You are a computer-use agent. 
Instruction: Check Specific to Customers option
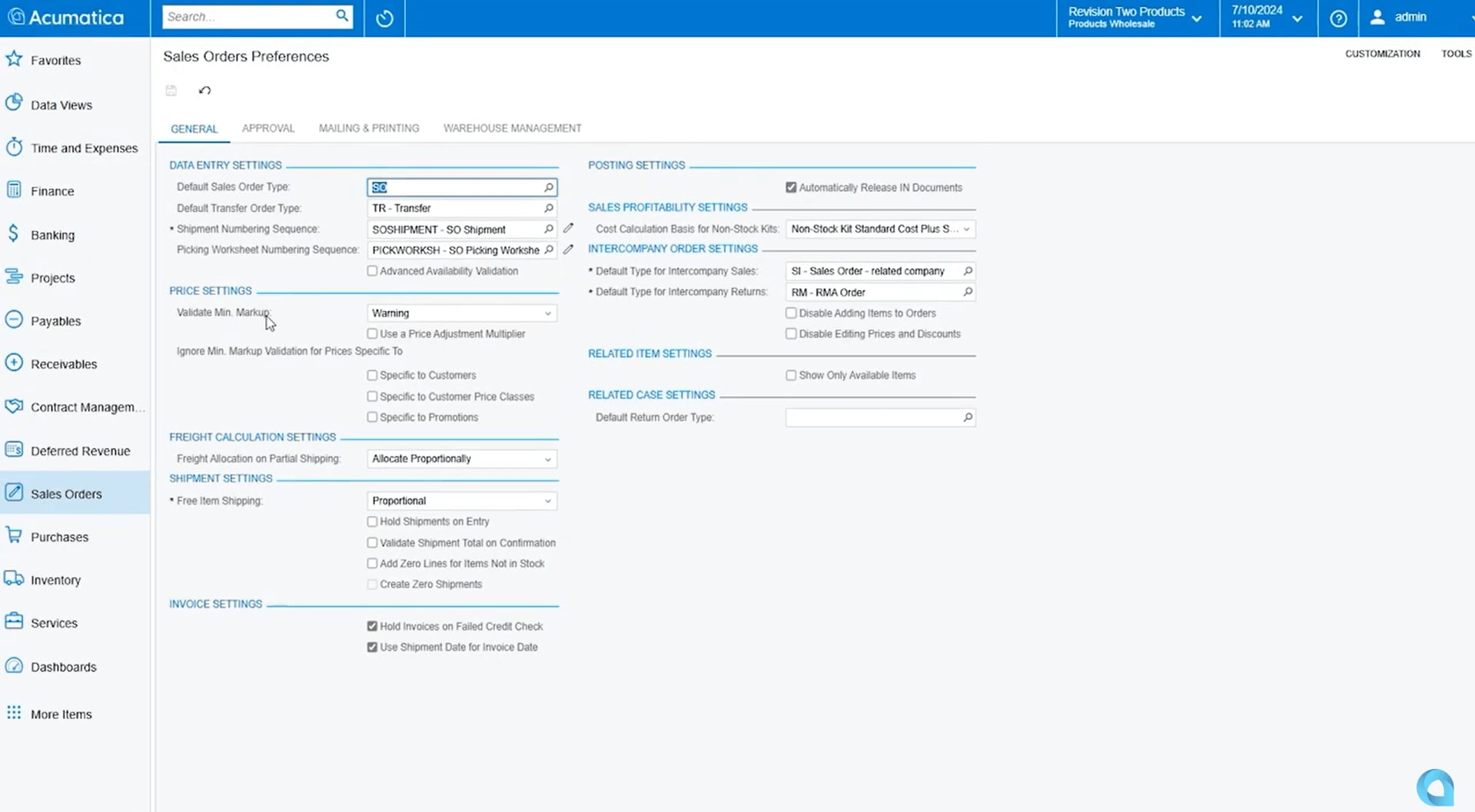pos(372,375)
